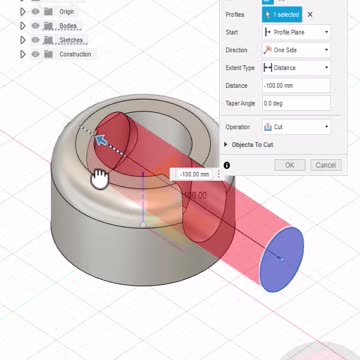The height and width of the screenshot is (360, 360).
Task: Cancel the extrude dialog
Action: [x=326, y=165]
